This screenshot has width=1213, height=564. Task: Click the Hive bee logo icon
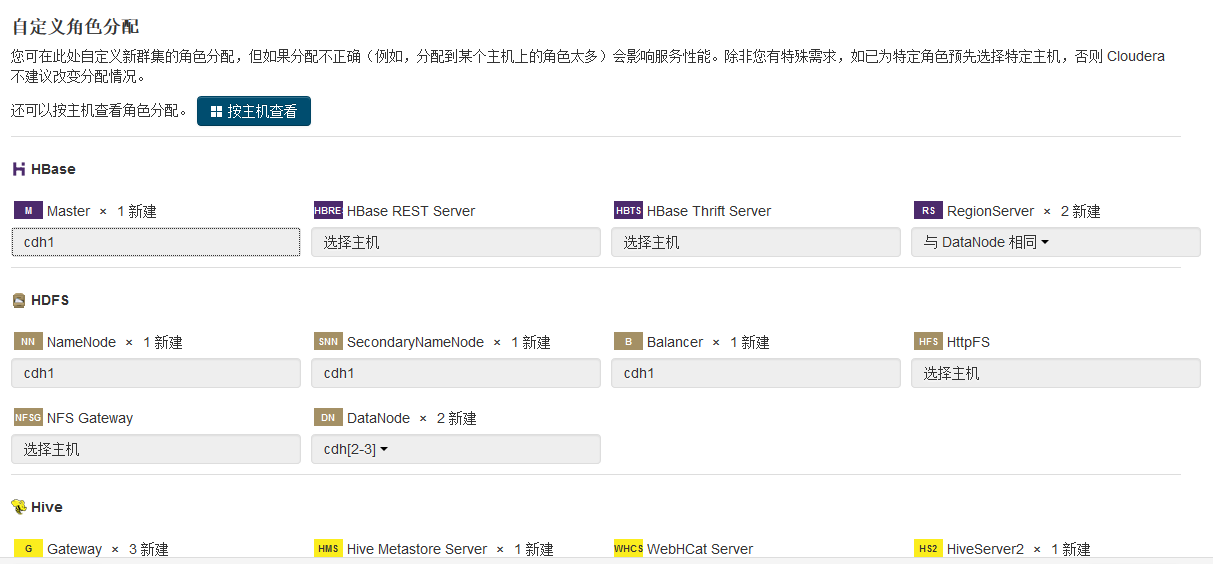19,507
